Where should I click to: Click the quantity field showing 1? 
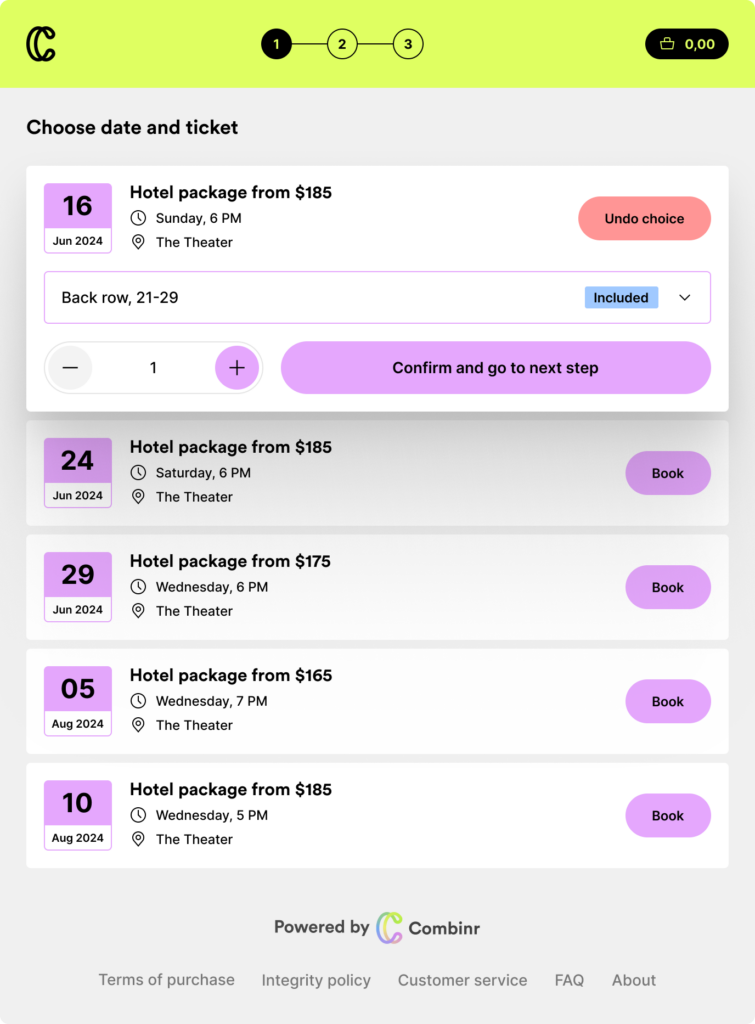153,368
